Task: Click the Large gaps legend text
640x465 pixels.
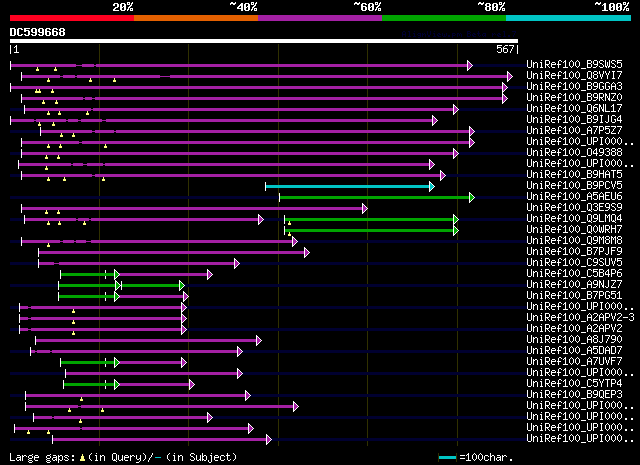Action: [123, 457]
